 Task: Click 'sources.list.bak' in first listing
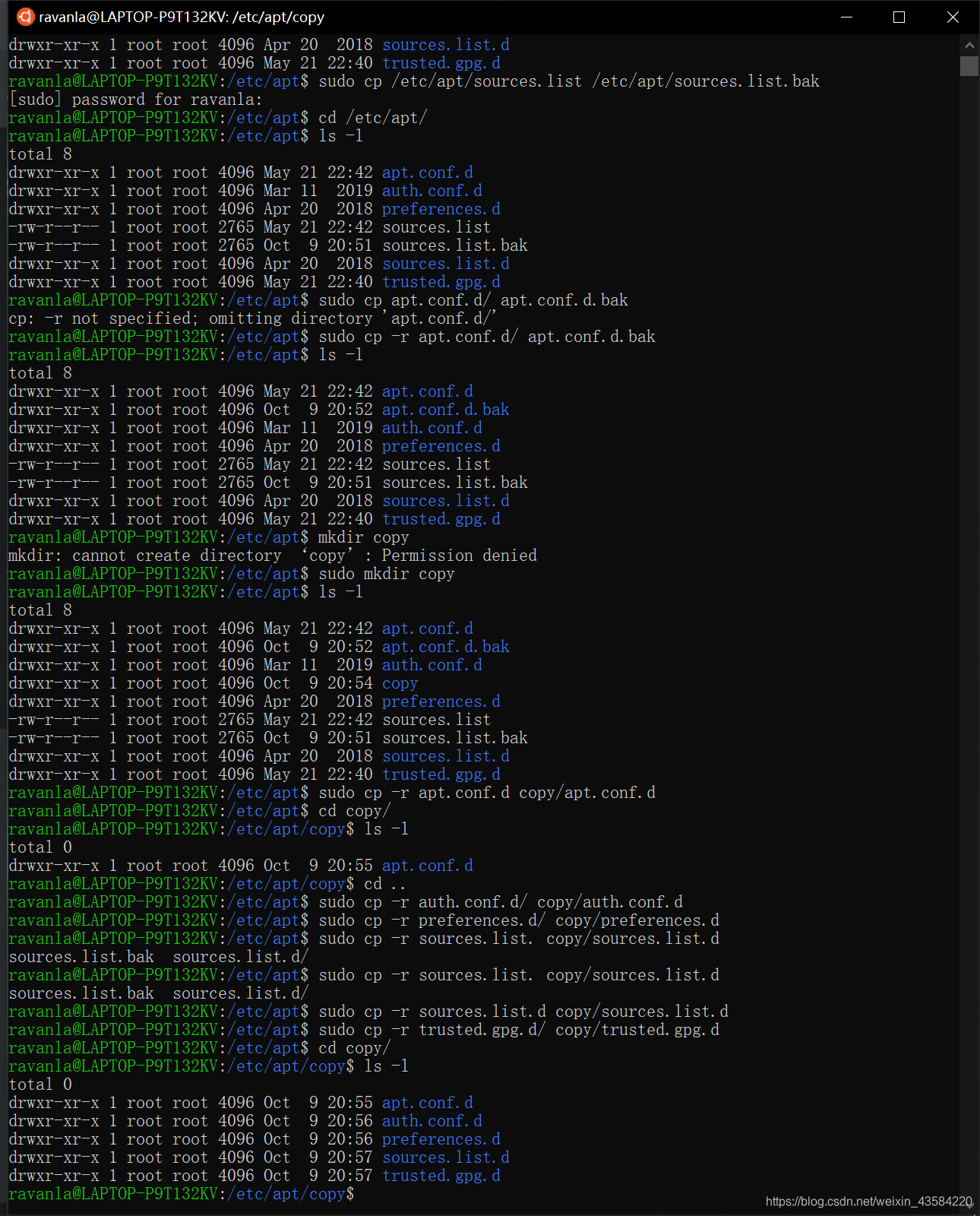455,245
